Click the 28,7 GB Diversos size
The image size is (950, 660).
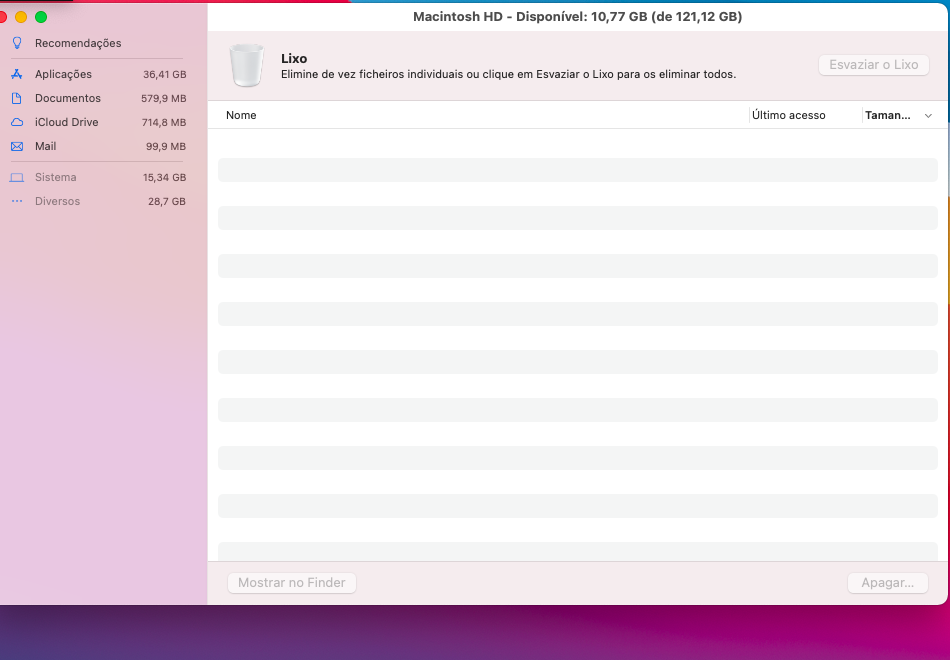(167, 202)
